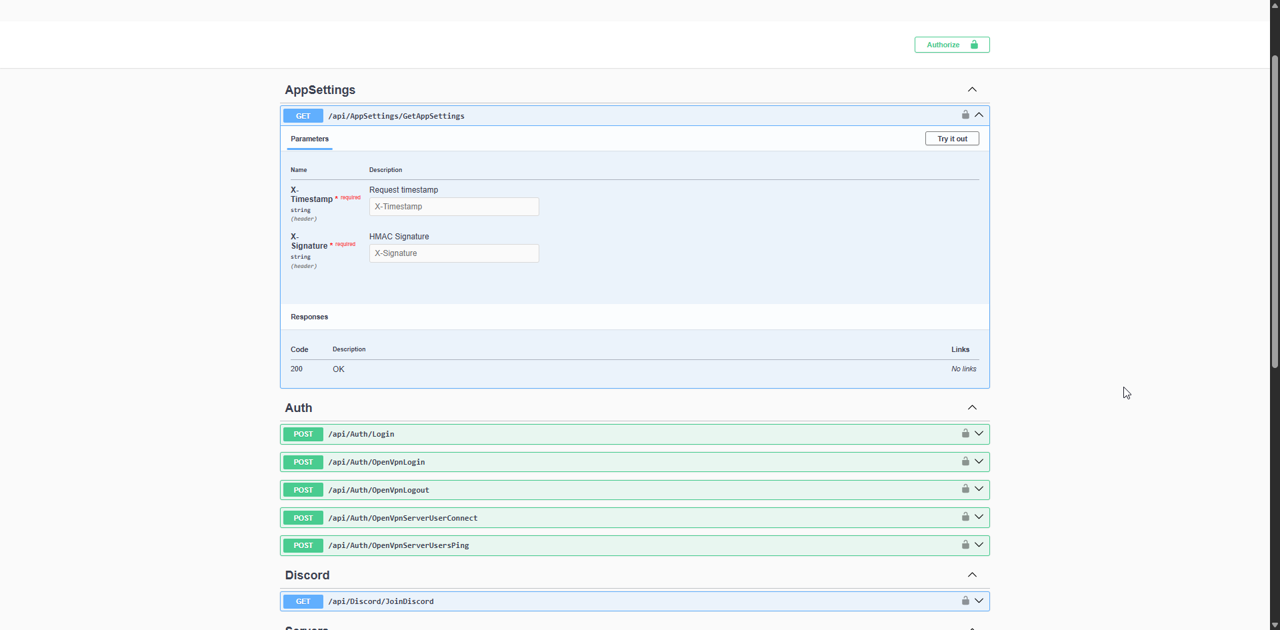Click the Responses heading
The width and height of the screenshot is (1280, 630).
point(310,317)
